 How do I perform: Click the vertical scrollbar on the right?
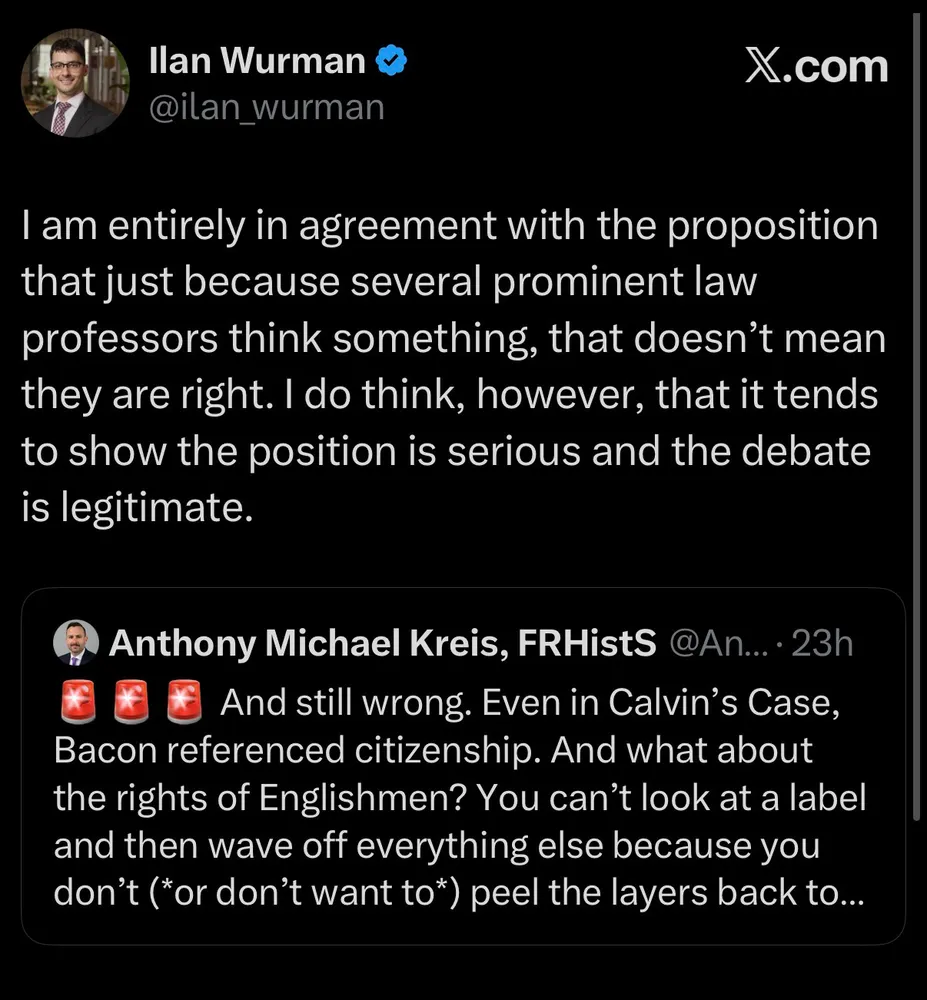point(916,400)
